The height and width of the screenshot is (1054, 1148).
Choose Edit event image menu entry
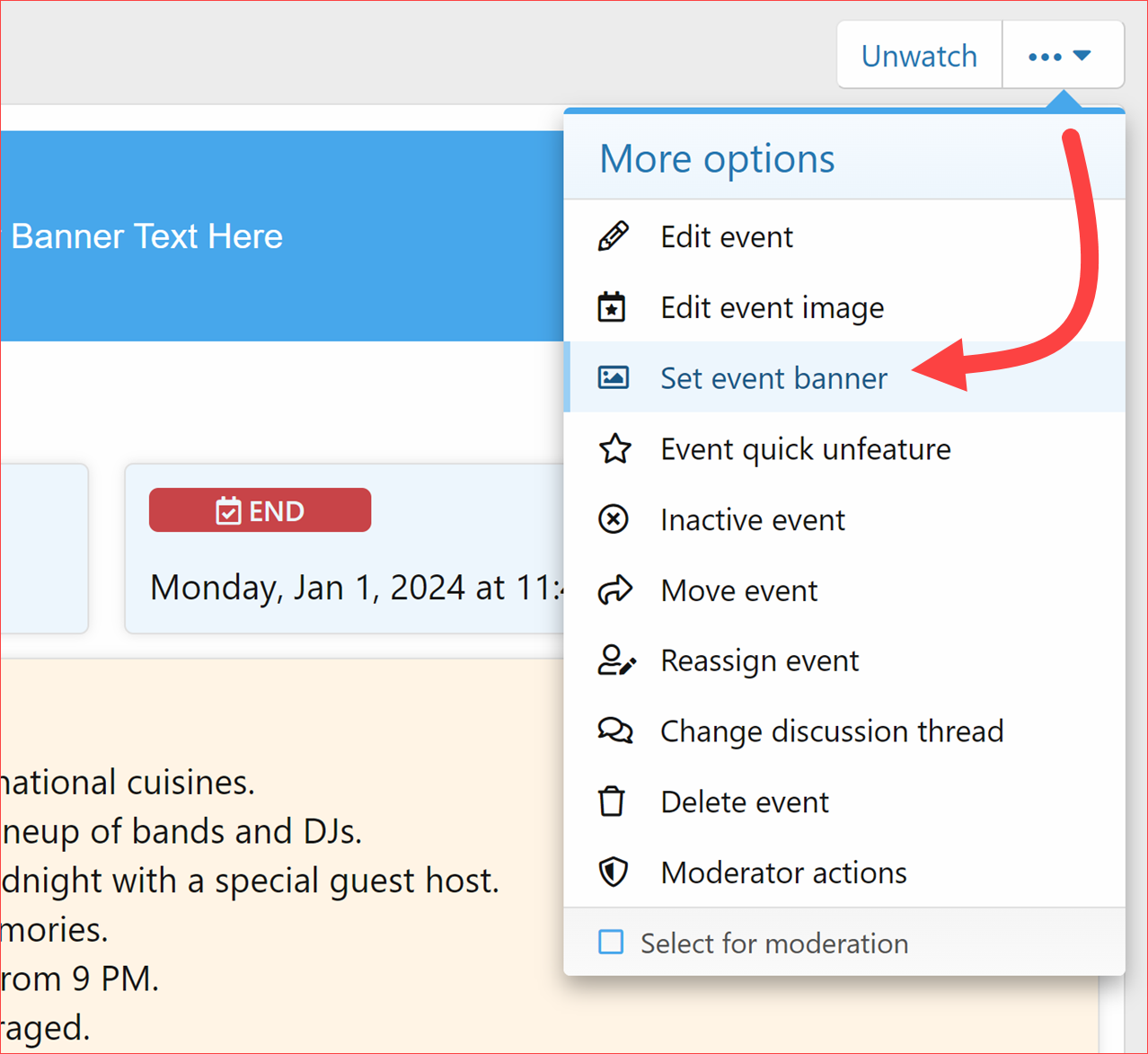[x=844, y=307]
